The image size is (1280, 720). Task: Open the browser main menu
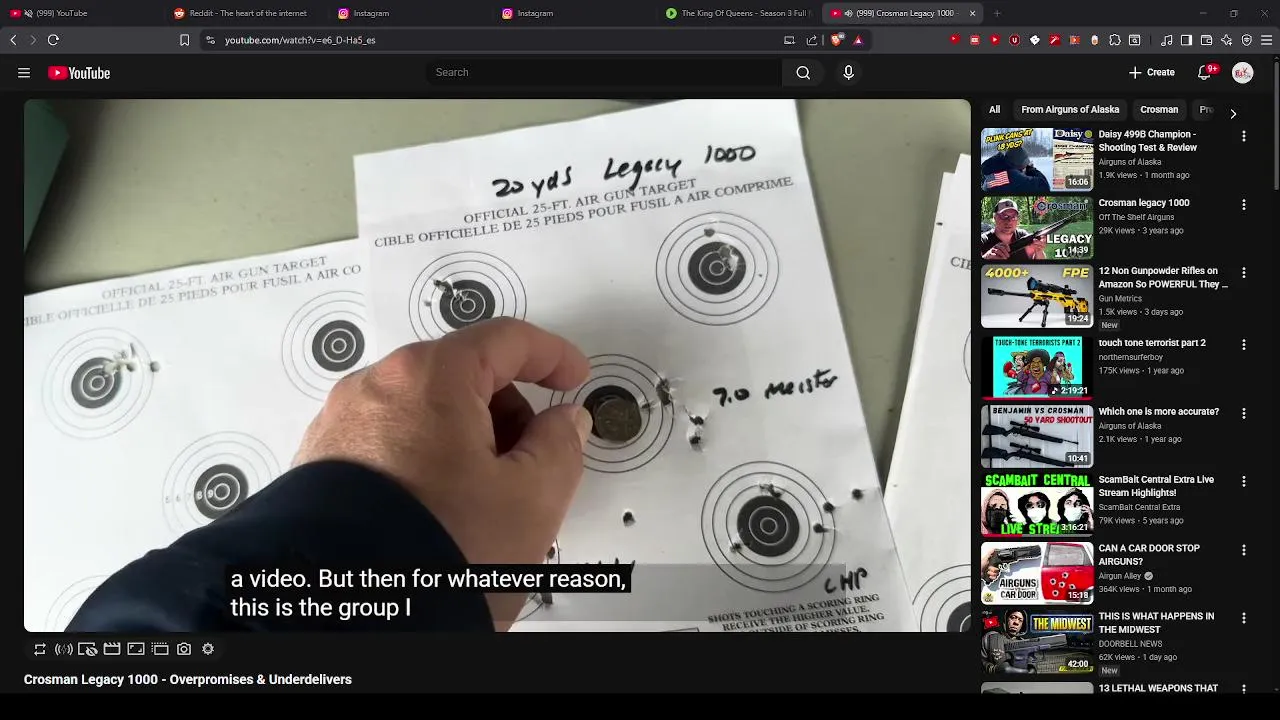click(1267, 40)
